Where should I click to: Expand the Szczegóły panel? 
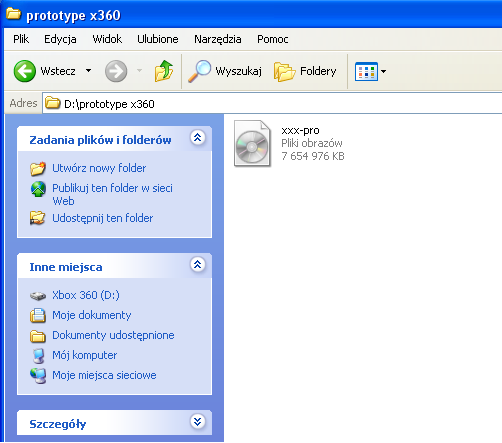coord(198,422)
